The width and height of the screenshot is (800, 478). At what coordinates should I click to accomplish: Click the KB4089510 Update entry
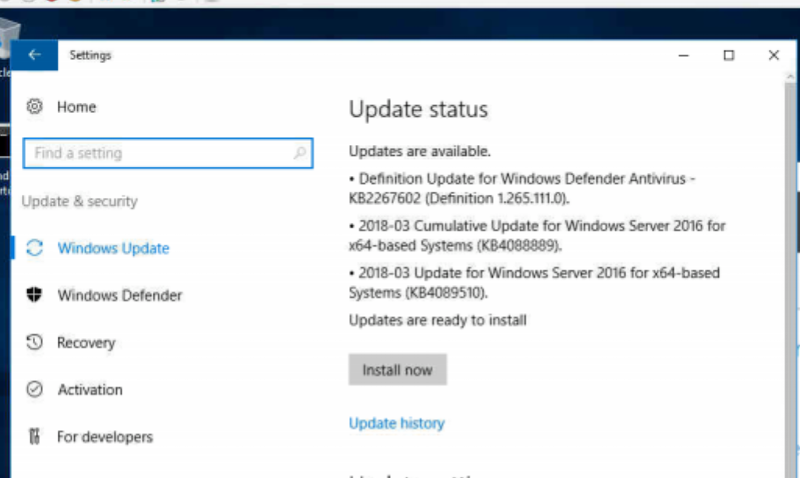click(x=534, y=283)
